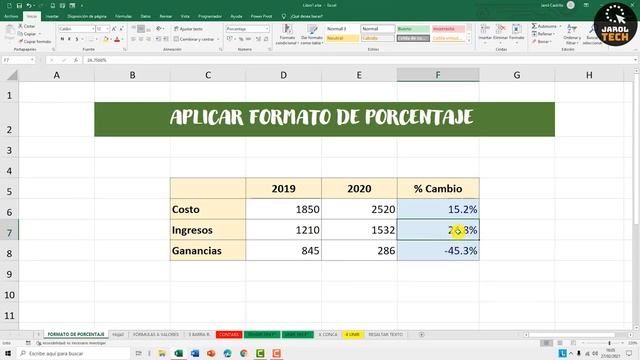Click the Save icon in quick access toolbar
640x360 pixels.
(x=19, y=6)
